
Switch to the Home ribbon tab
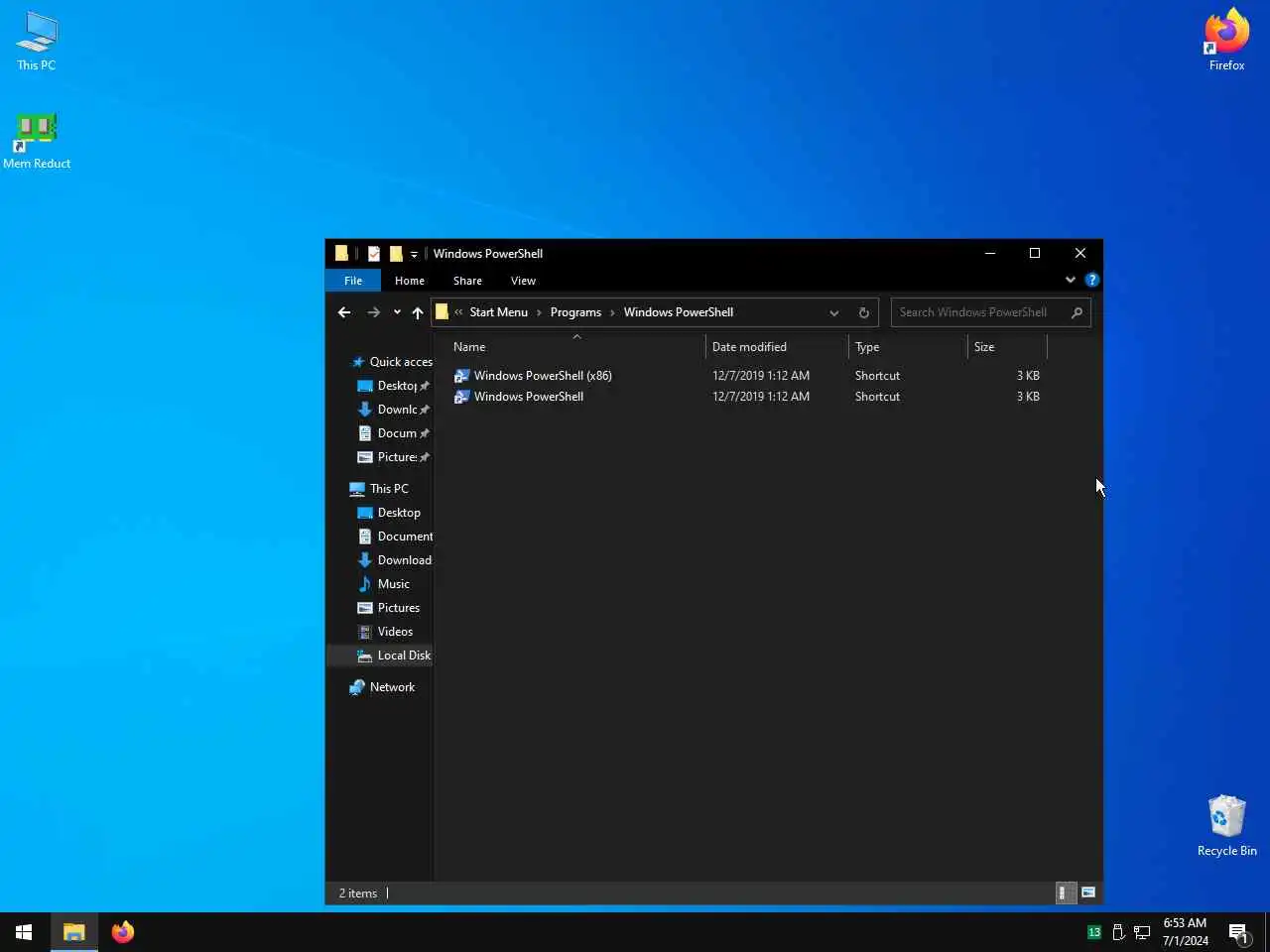410,281
